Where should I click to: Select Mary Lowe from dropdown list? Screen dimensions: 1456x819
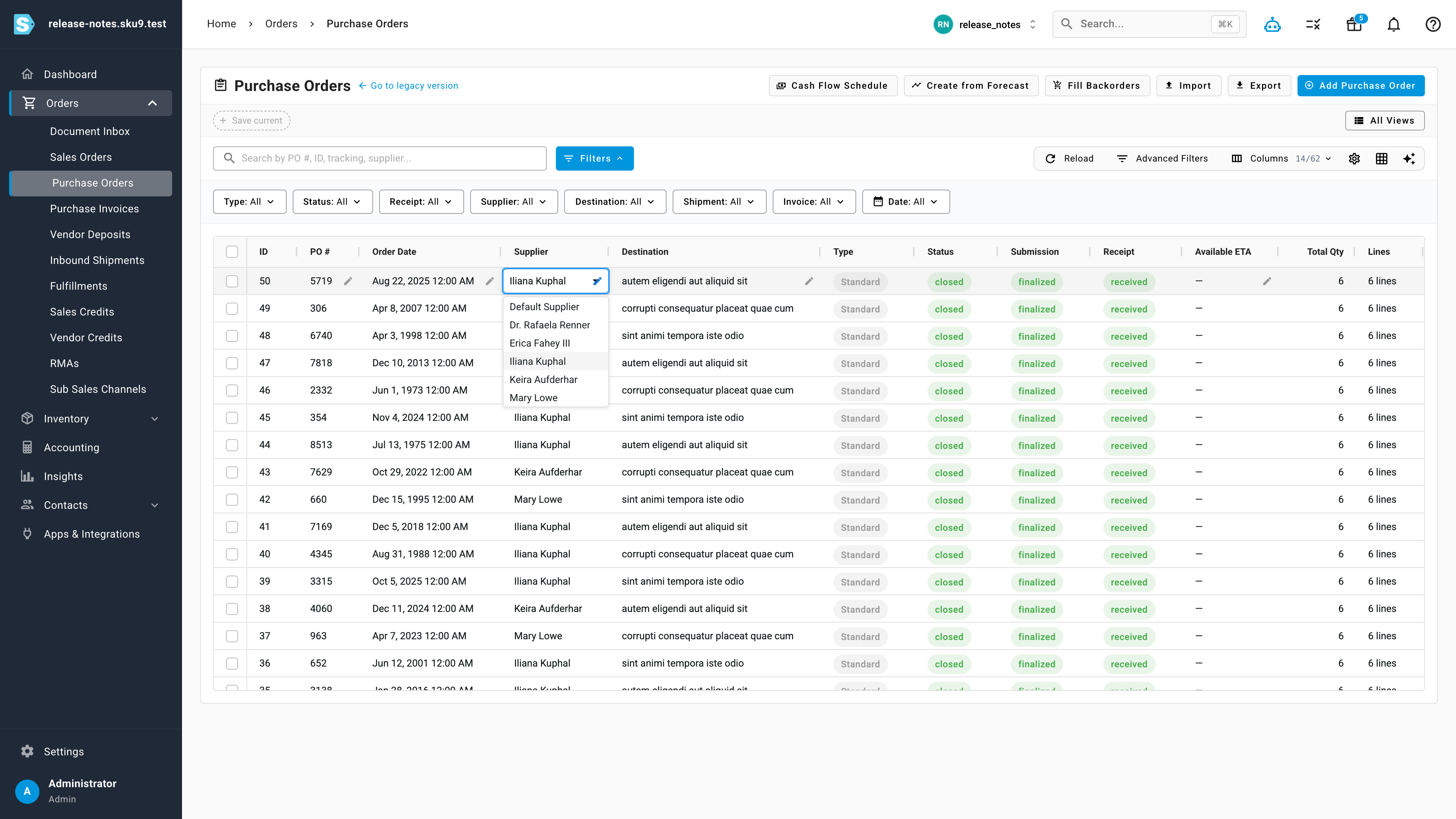tap(555, 398)
